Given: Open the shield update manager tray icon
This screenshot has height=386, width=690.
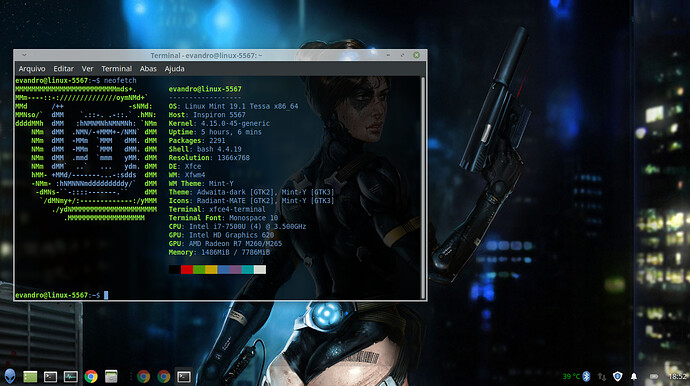Looking at the screenshot, I should [x=617, y=376].
